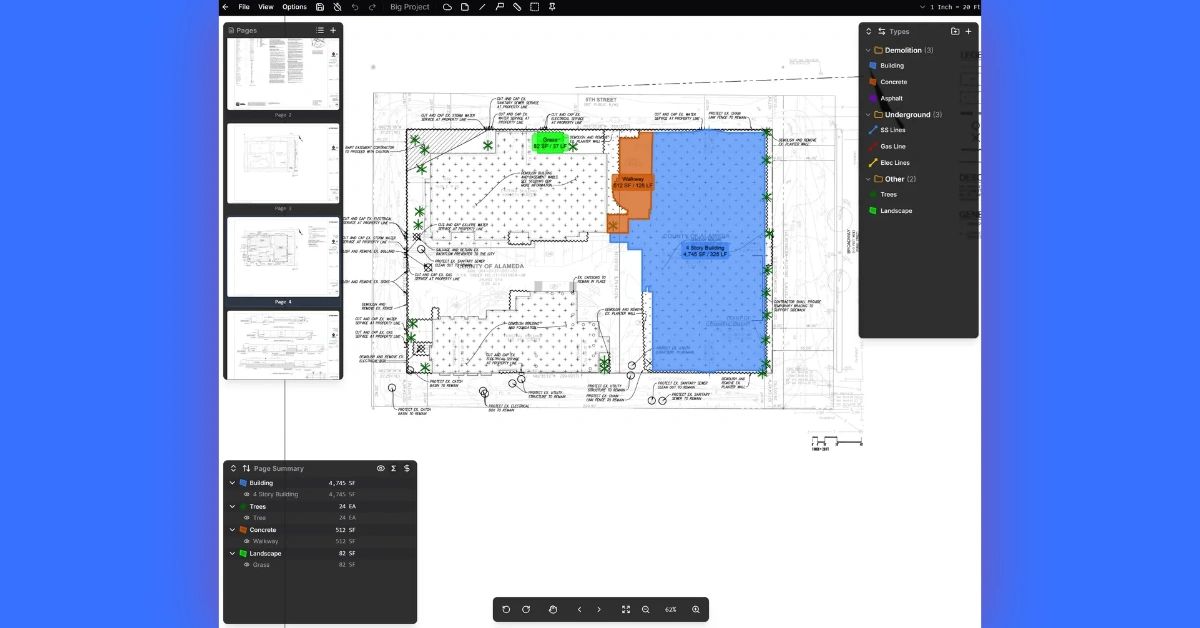Viewport: 1200px width, 628px height.
Task: Select the Cloud tool in the top toolbar
Action: 446,7
